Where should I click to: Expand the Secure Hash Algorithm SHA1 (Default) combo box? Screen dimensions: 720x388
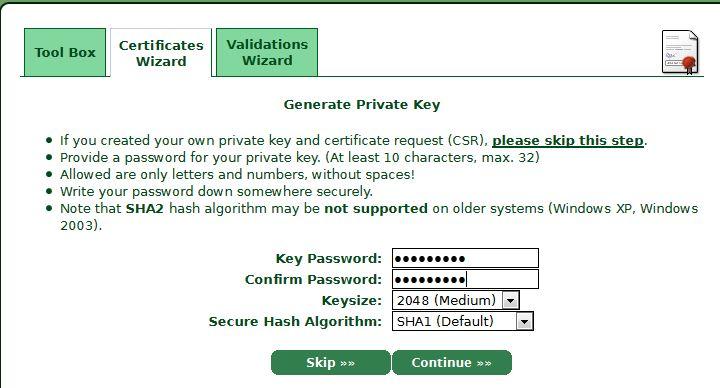pos(463,321)
